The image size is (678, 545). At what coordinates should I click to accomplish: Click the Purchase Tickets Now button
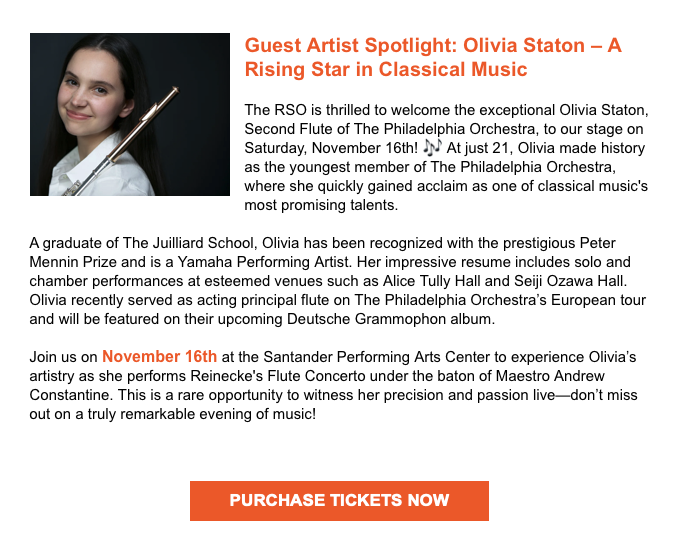click(339, 501)
